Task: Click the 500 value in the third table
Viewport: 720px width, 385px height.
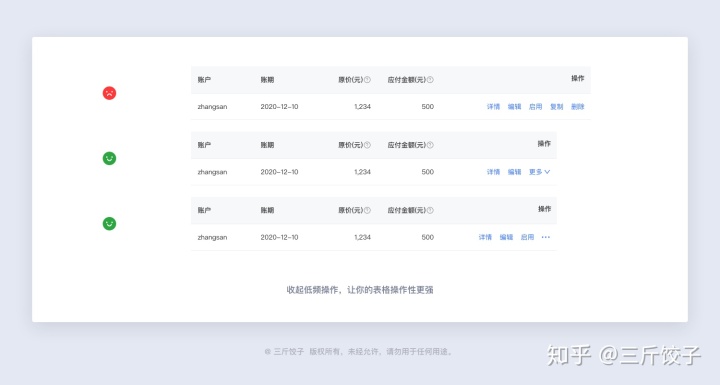Action: pos(428,237)
